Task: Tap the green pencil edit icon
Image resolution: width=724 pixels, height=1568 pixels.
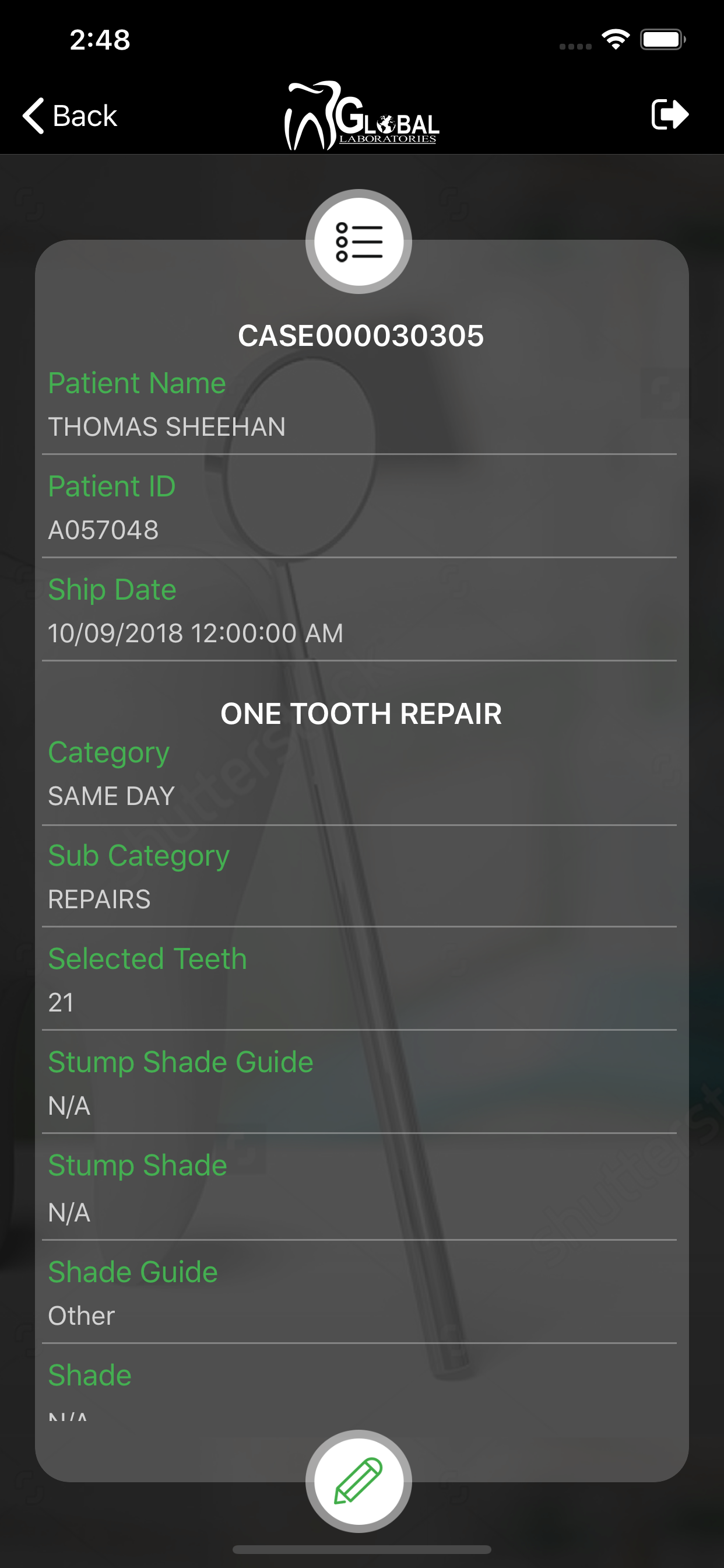Action: click(x=359, y=1480)
